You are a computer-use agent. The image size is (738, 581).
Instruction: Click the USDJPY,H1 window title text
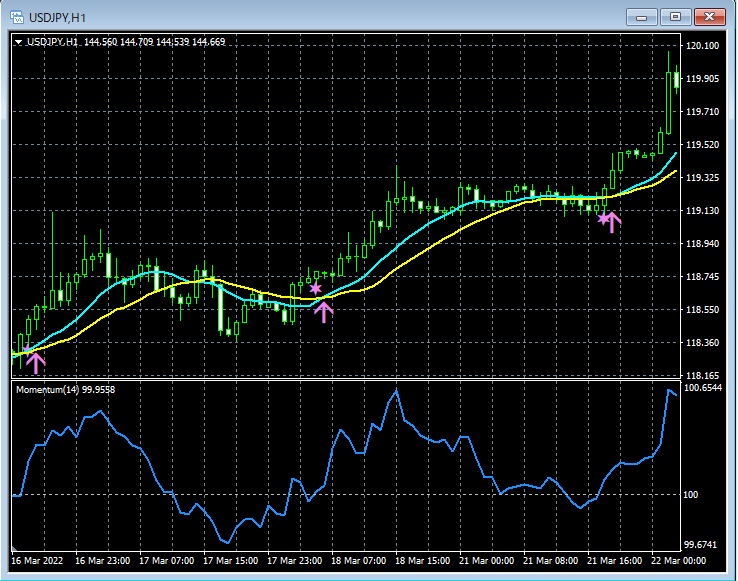(x=57, y=18)
